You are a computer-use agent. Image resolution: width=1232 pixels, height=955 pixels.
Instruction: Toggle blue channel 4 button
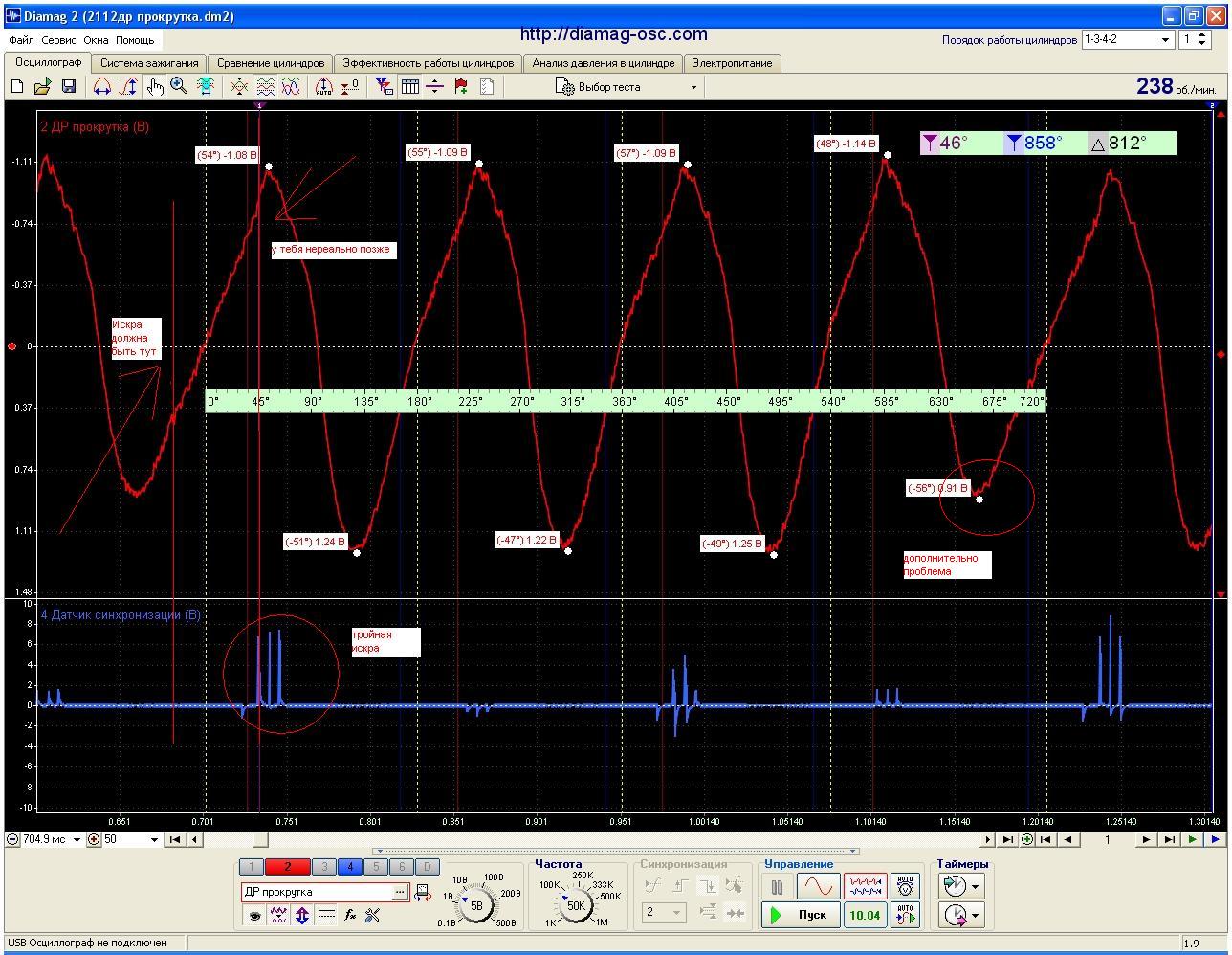[x=350, y=867]
